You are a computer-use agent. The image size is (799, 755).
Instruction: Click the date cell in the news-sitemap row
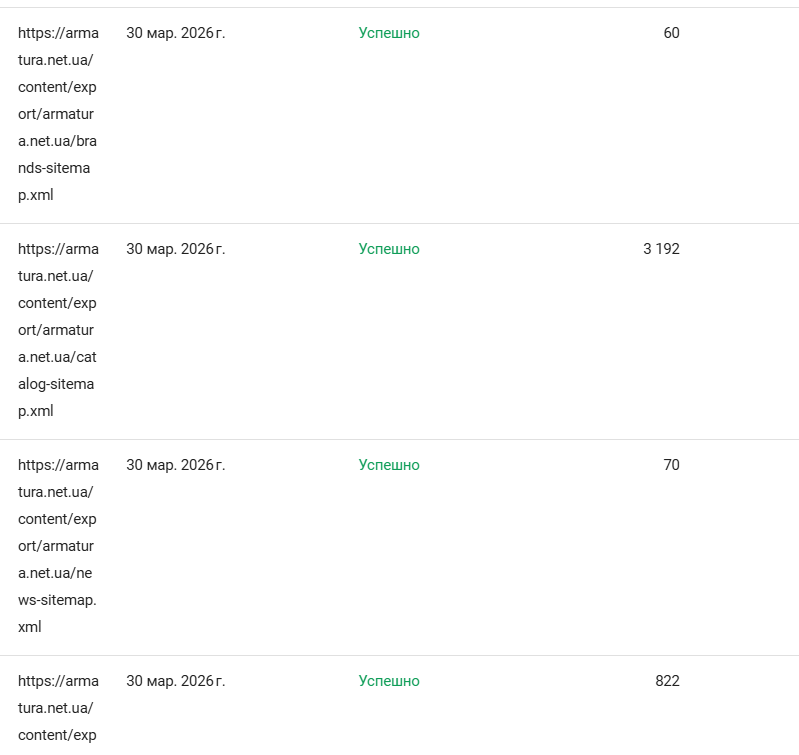pyautogui.click(x=176, y=465)
